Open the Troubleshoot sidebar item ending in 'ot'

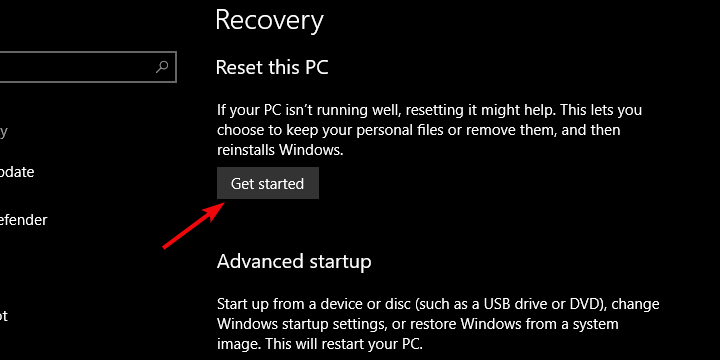(4, 316)
